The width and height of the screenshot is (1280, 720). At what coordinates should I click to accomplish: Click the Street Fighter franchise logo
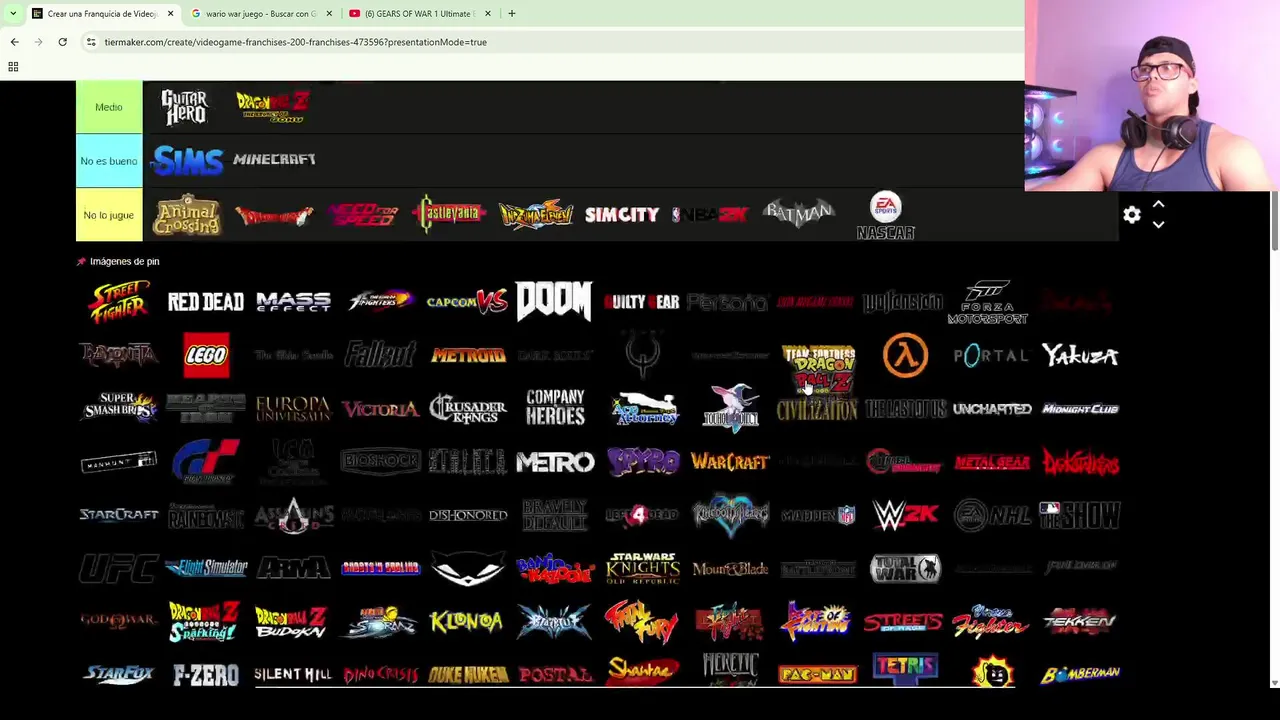[119, 302]
